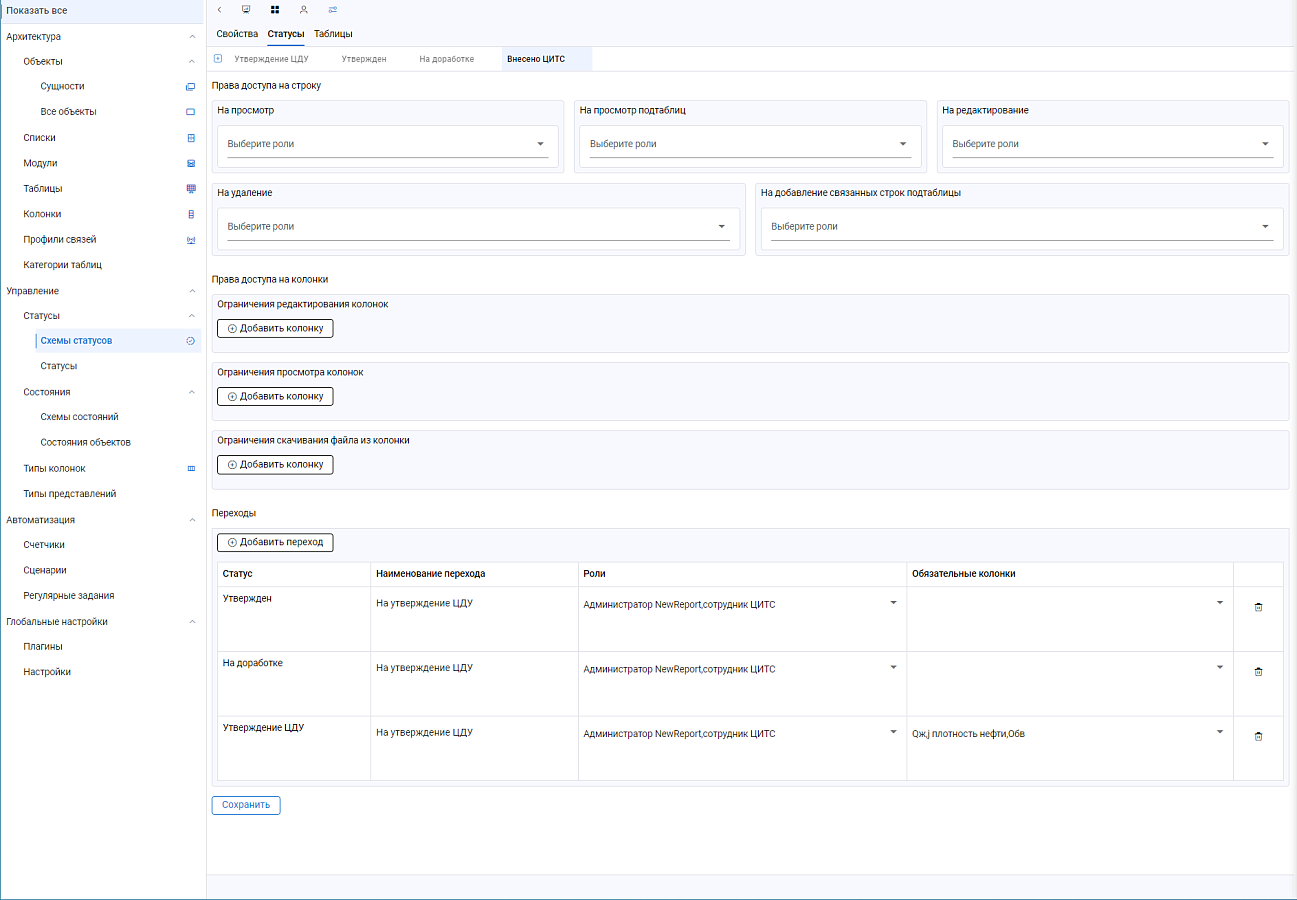Click the icon beside Таблицы in the sidebar
This screenshot has height=900, width=1297.
(x=191, y=188)
